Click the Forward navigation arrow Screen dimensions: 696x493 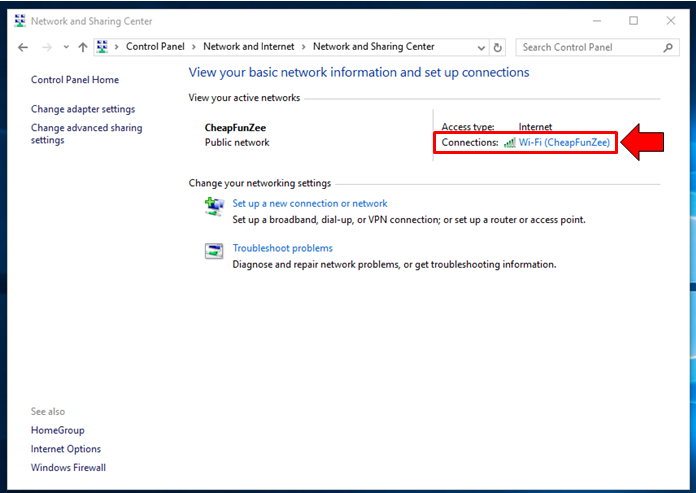pyautogui.click(x=46, y=47)
